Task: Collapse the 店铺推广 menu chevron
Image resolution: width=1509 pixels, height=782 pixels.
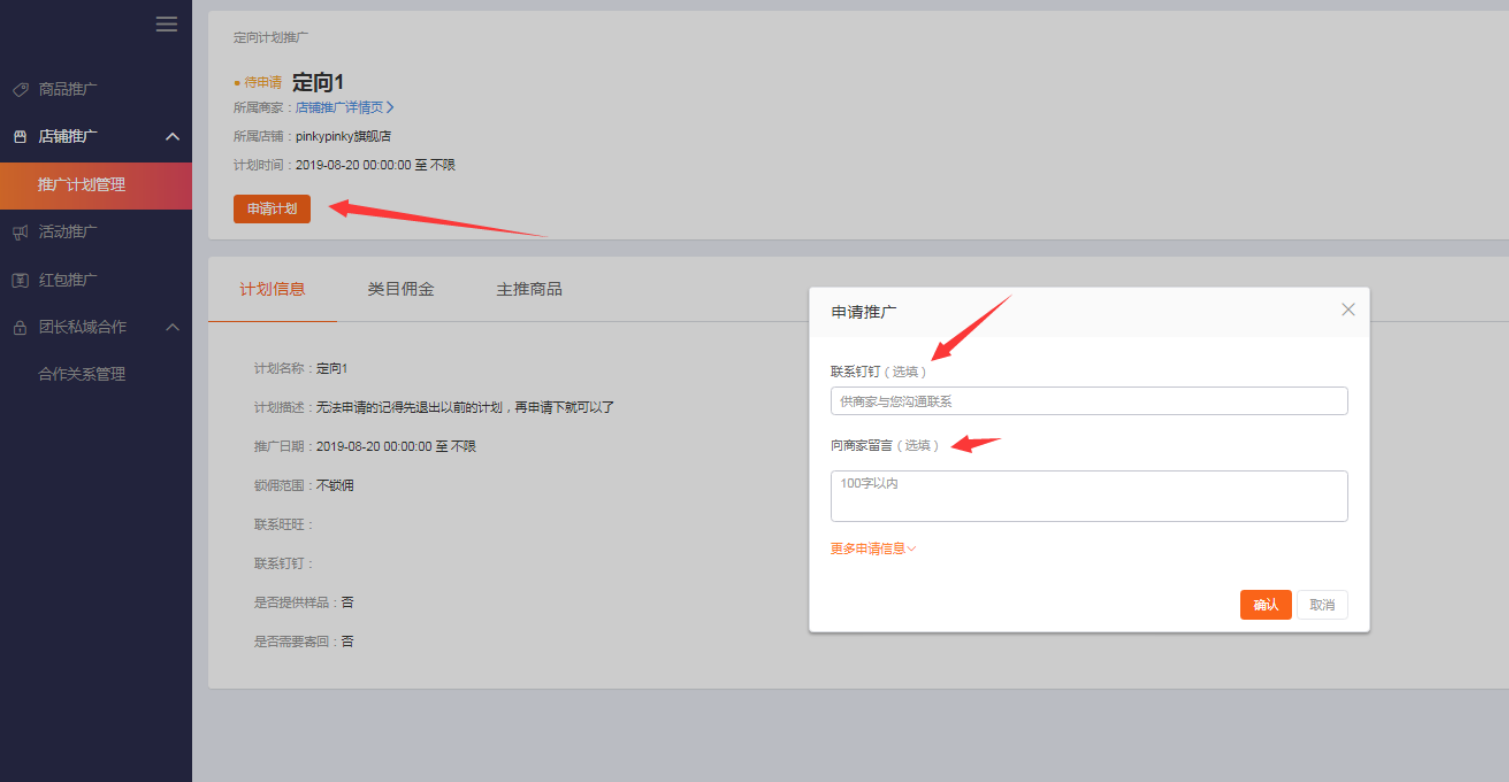Action: pos(172,137)
